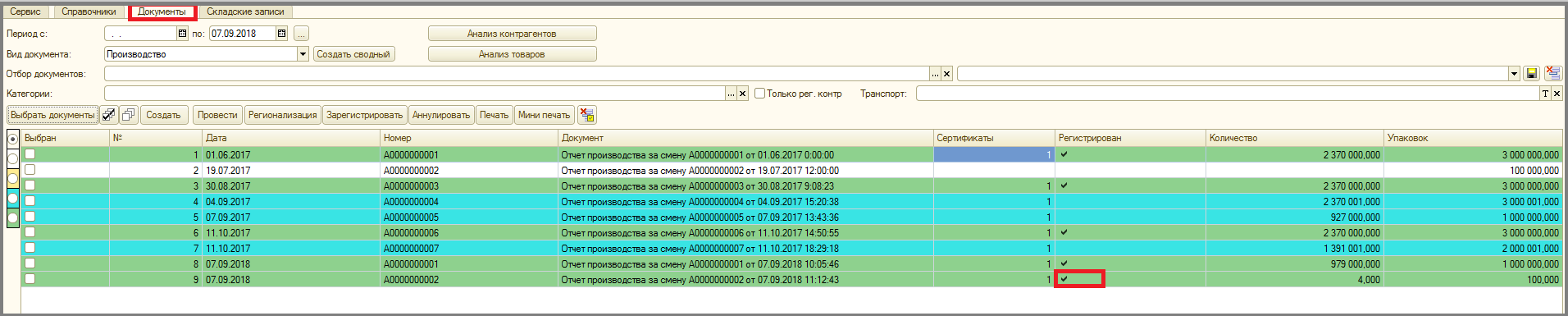Open selection dialog for Отбор документов
This screenshot has height=316, width=1568.
[935, 74]
